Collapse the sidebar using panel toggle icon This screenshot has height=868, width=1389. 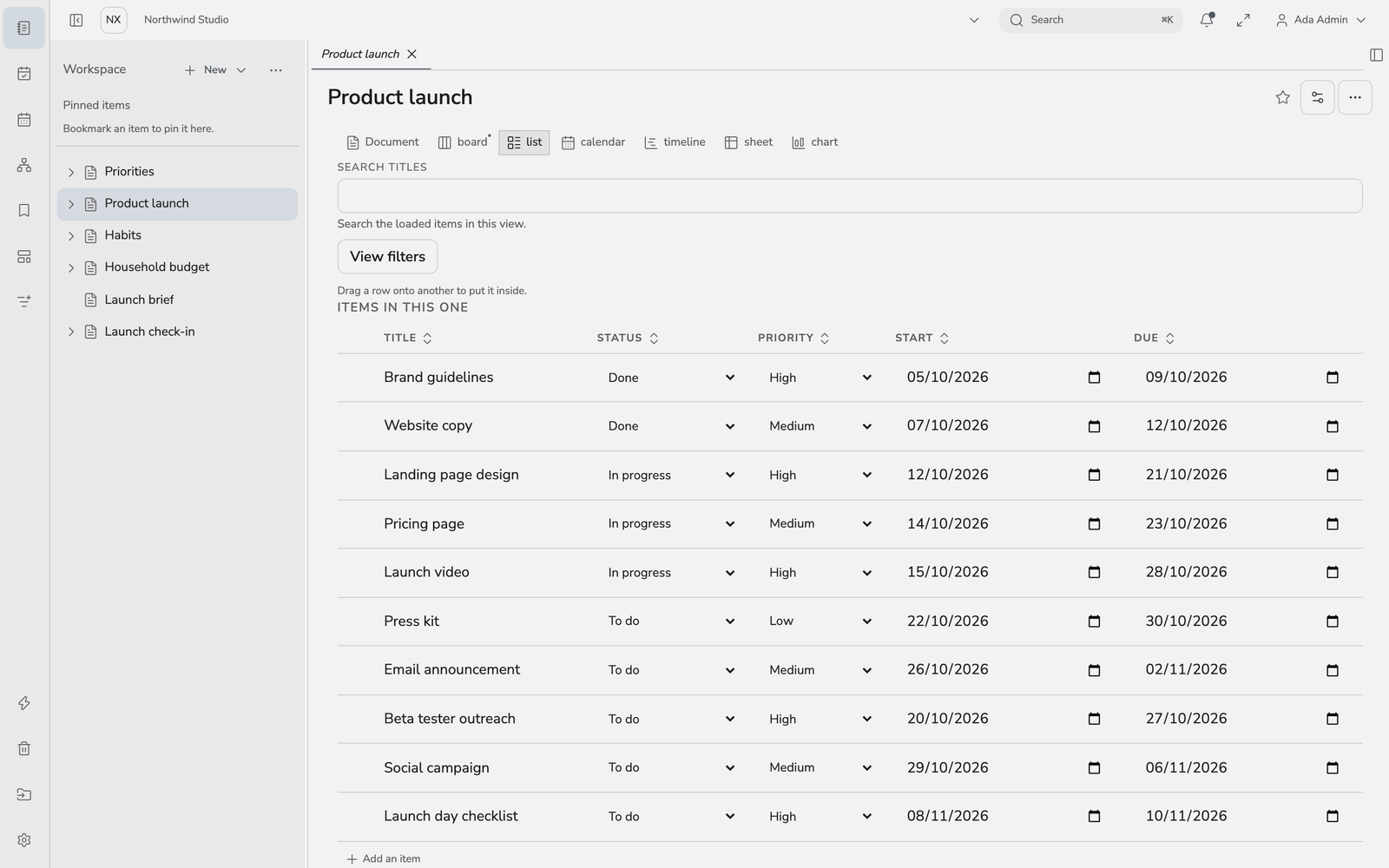(76, 20)
